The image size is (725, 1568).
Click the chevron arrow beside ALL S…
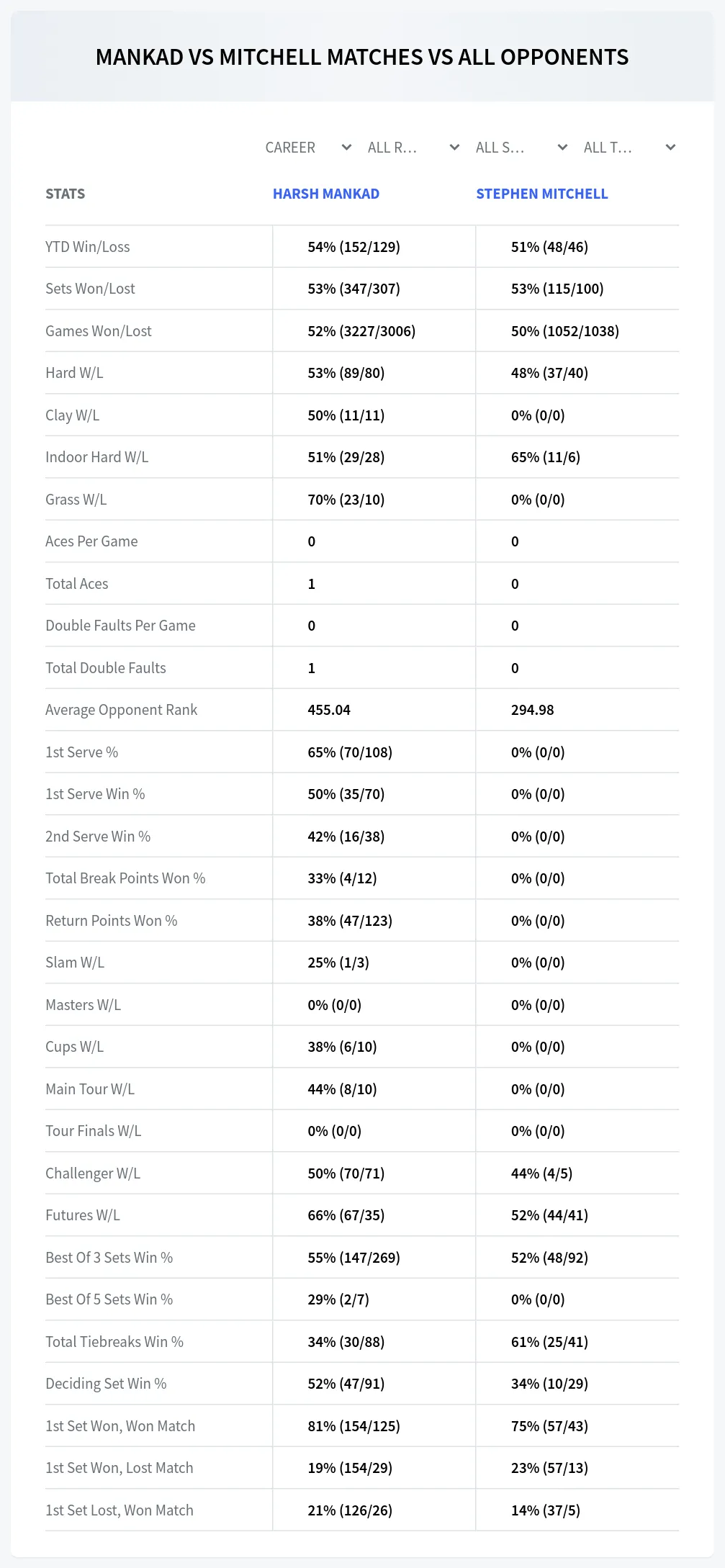(x=563, y=148)
